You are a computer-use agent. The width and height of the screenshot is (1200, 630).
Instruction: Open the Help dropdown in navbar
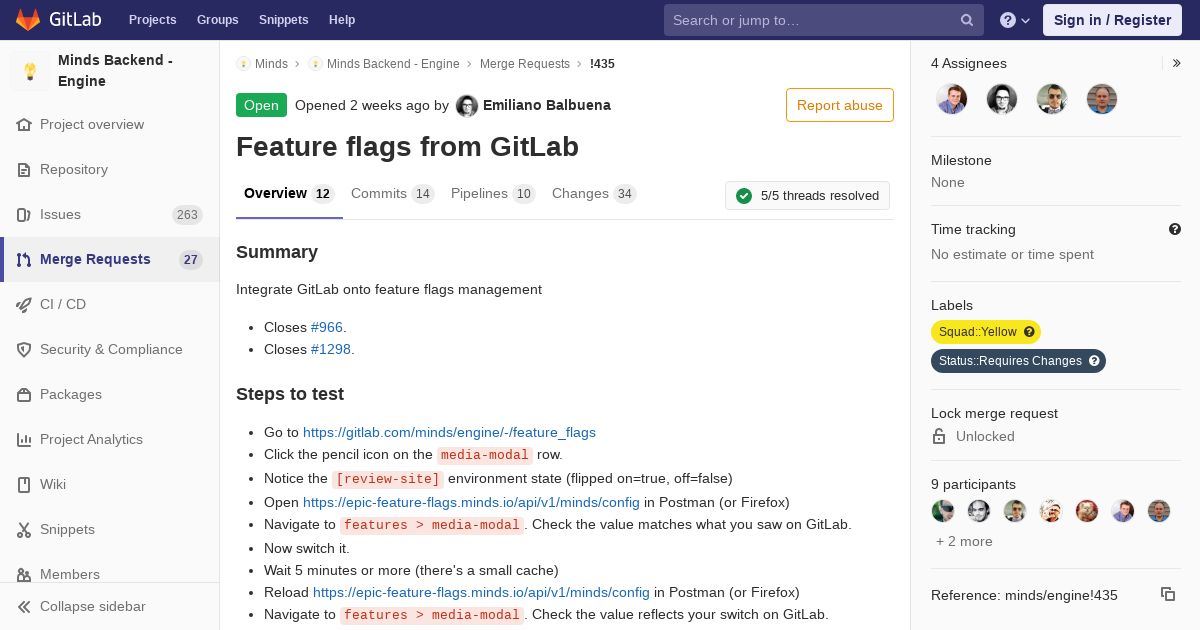click(x=1015, y=20)
